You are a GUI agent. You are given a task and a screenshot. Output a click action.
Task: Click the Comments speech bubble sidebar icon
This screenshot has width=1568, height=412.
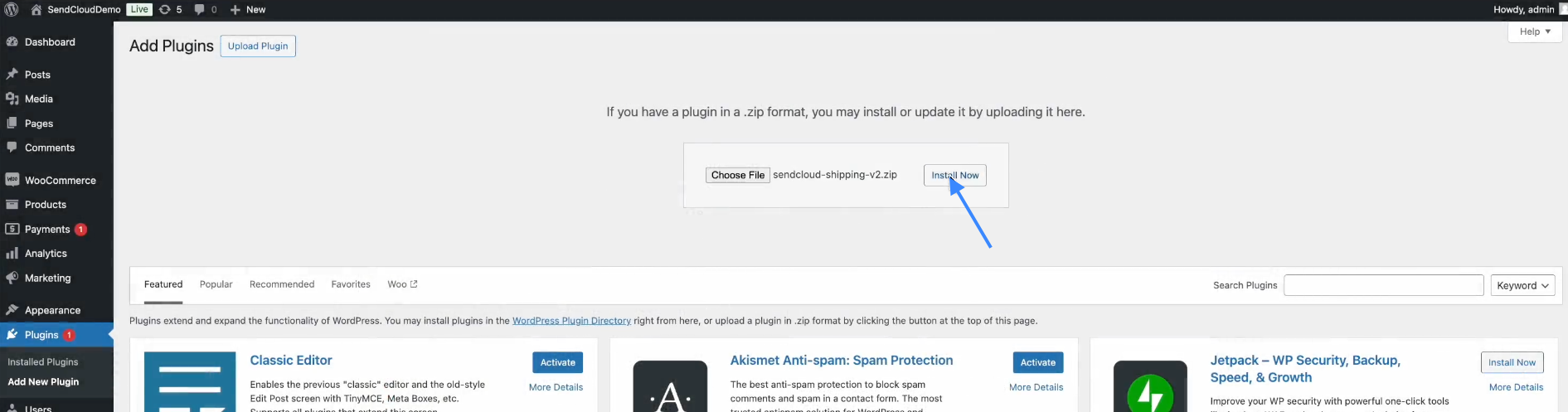click(12, 148)
